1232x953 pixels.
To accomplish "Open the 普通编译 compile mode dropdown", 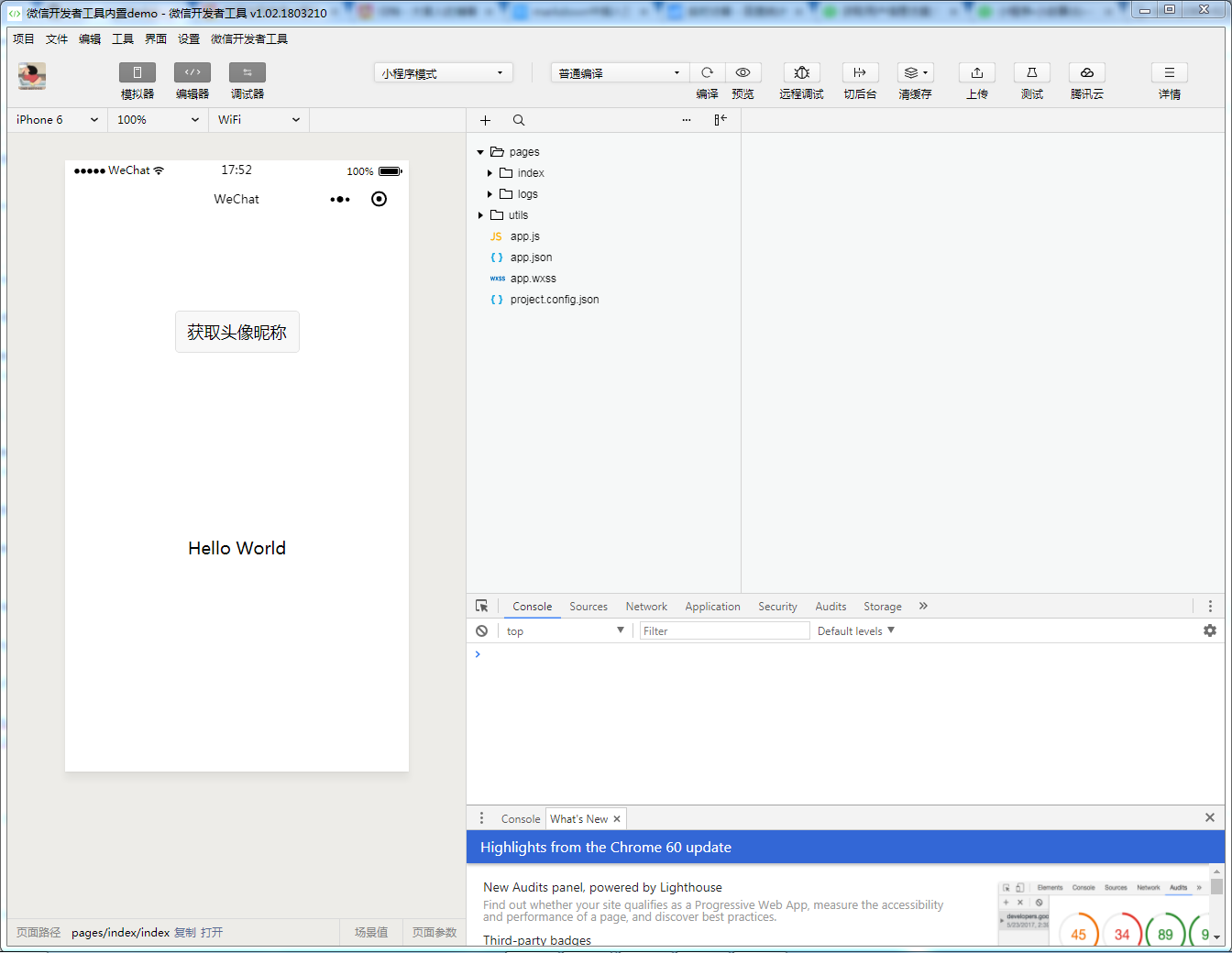I will [x=620, y=72].
